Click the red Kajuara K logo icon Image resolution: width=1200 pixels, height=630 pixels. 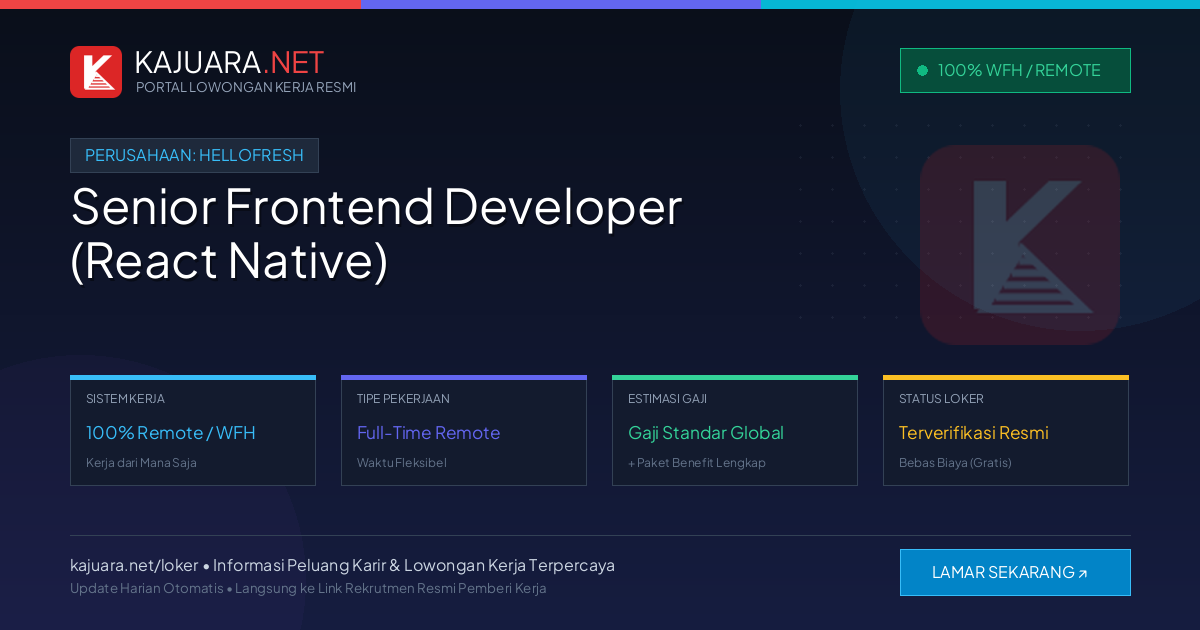coord(96,72)
